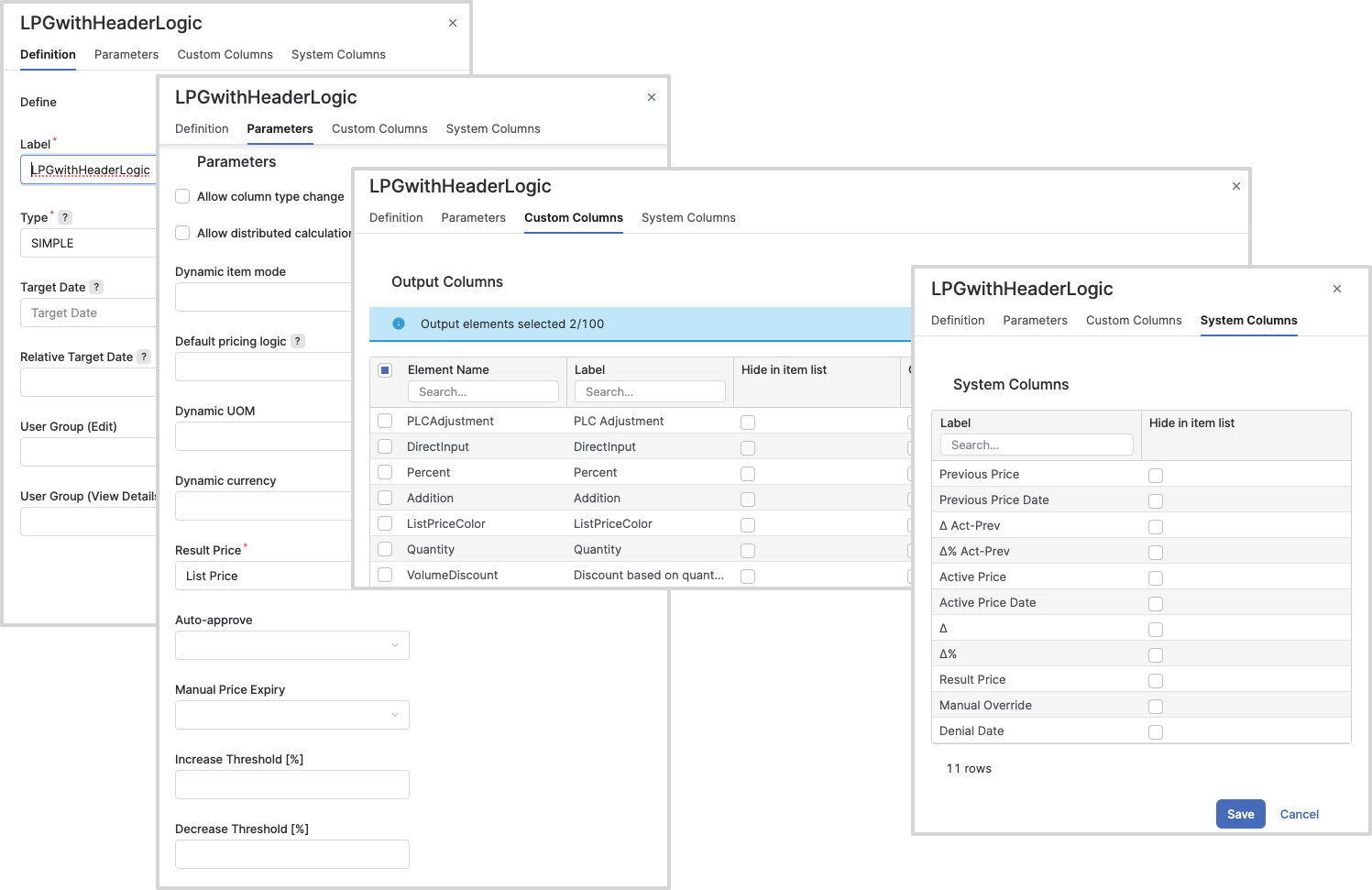The height and width of the screenshot is (890, 1372).
Task: Click the Increase Threshold [%] input field
Action: [291, 785]
